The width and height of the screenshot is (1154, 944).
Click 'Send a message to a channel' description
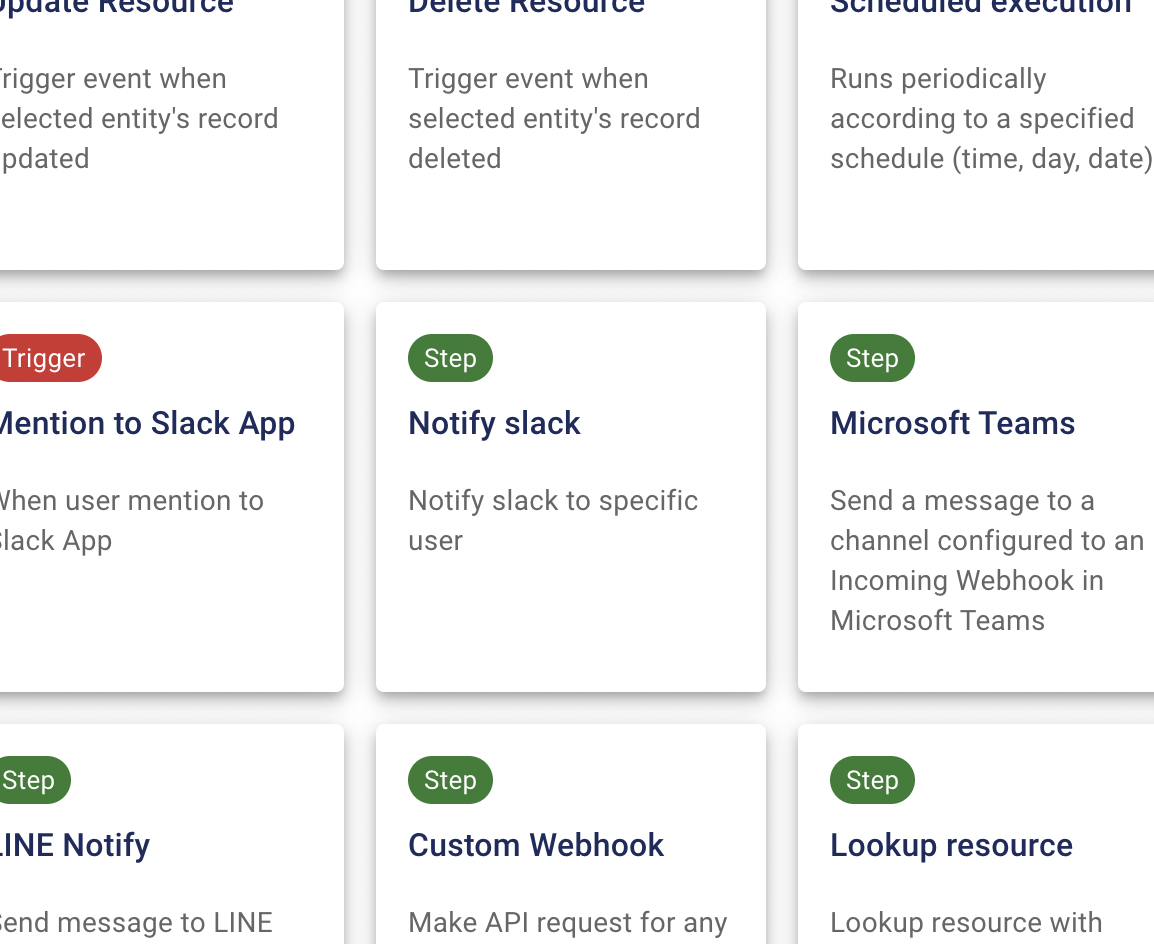(x=987, y=561)
